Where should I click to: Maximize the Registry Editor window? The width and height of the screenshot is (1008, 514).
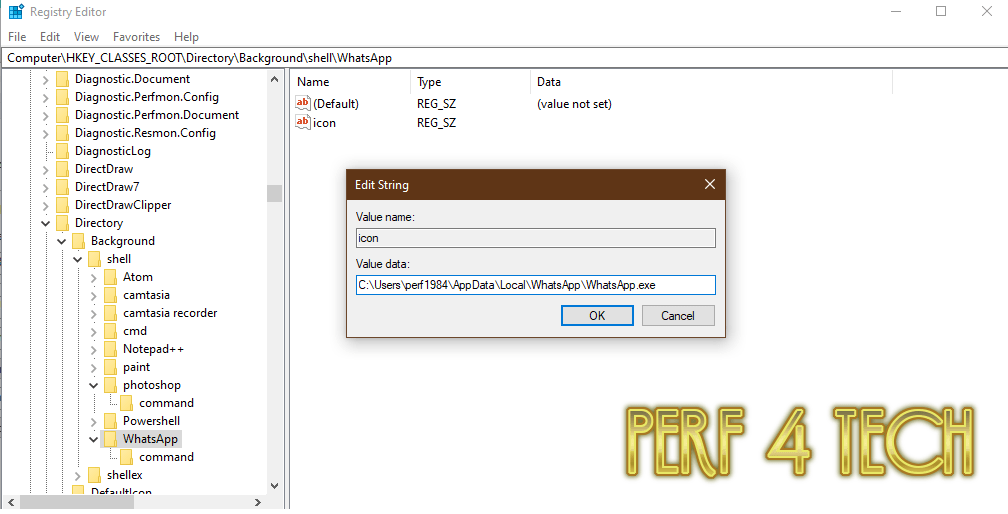pos(941,12)
